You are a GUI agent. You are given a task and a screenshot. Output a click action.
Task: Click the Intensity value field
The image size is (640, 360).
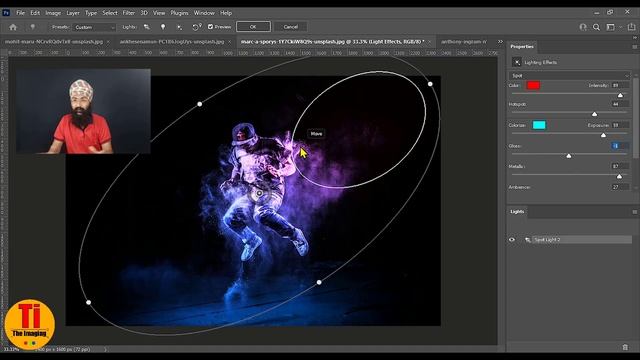pos(619,85)
